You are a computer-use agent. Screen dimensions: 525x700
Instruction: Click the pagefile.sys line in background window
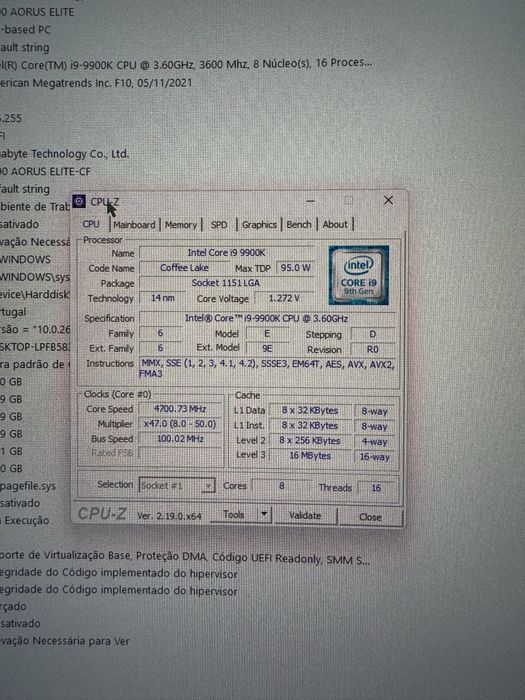pyautogui.click(x=28, y=485)
